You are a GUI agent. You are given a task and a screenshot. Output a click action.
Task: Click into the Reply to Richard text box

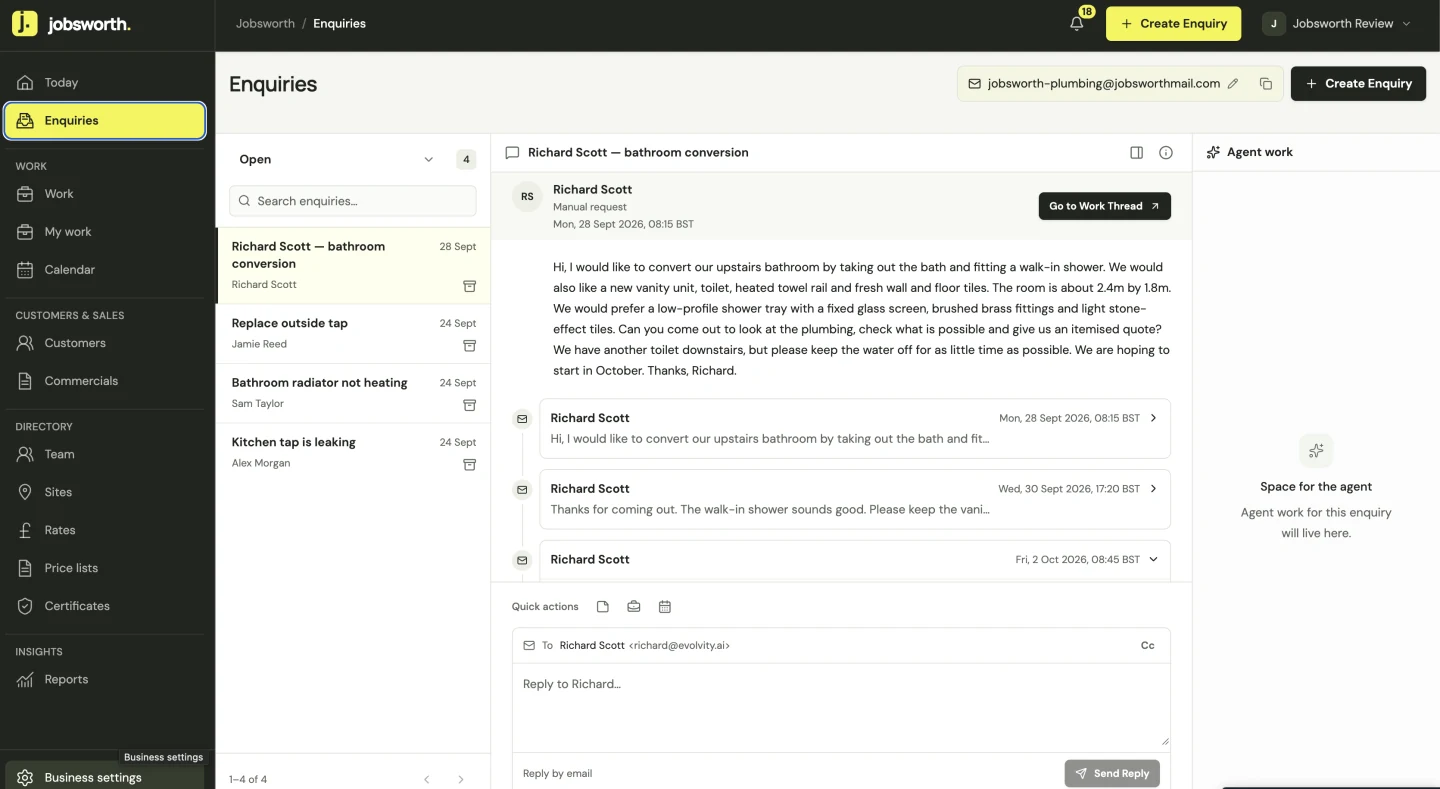click(841, 706)
